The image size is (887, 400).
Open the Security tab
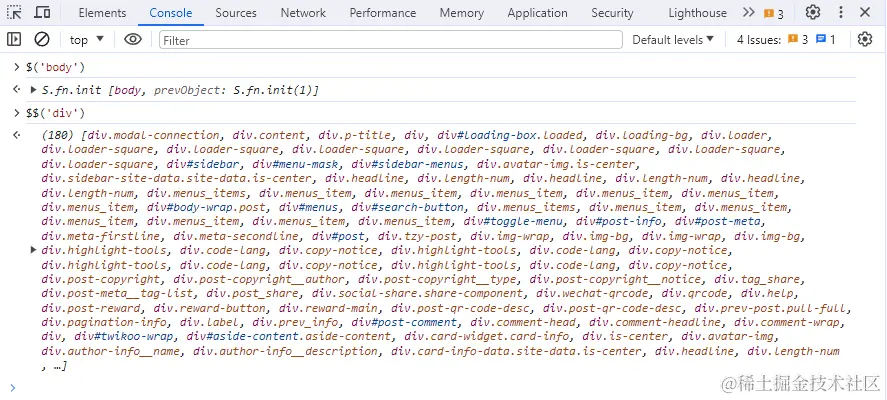[612, 12]
